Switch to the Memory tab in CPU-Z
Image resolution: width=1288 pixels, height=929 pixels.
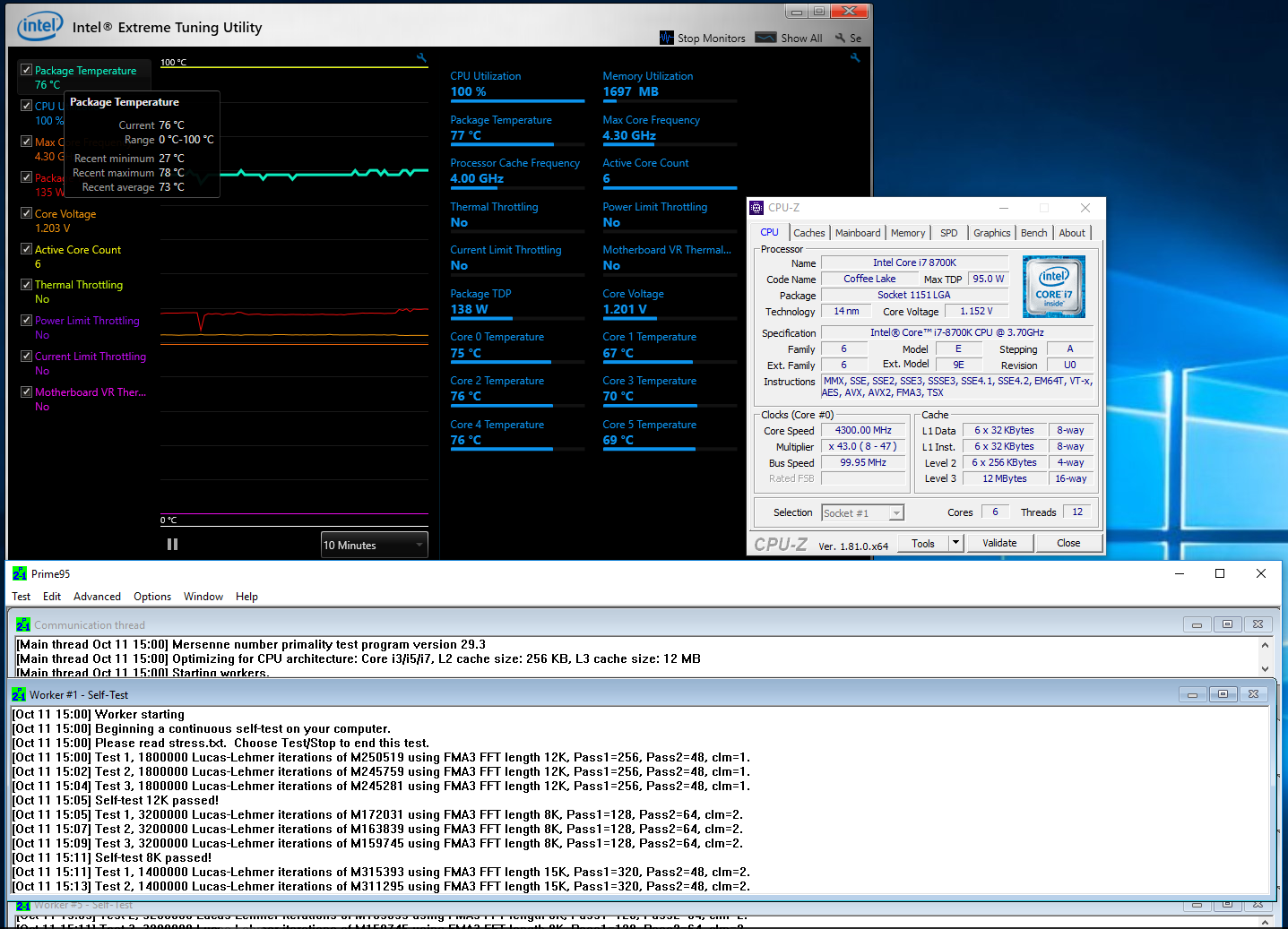(908, 233)
